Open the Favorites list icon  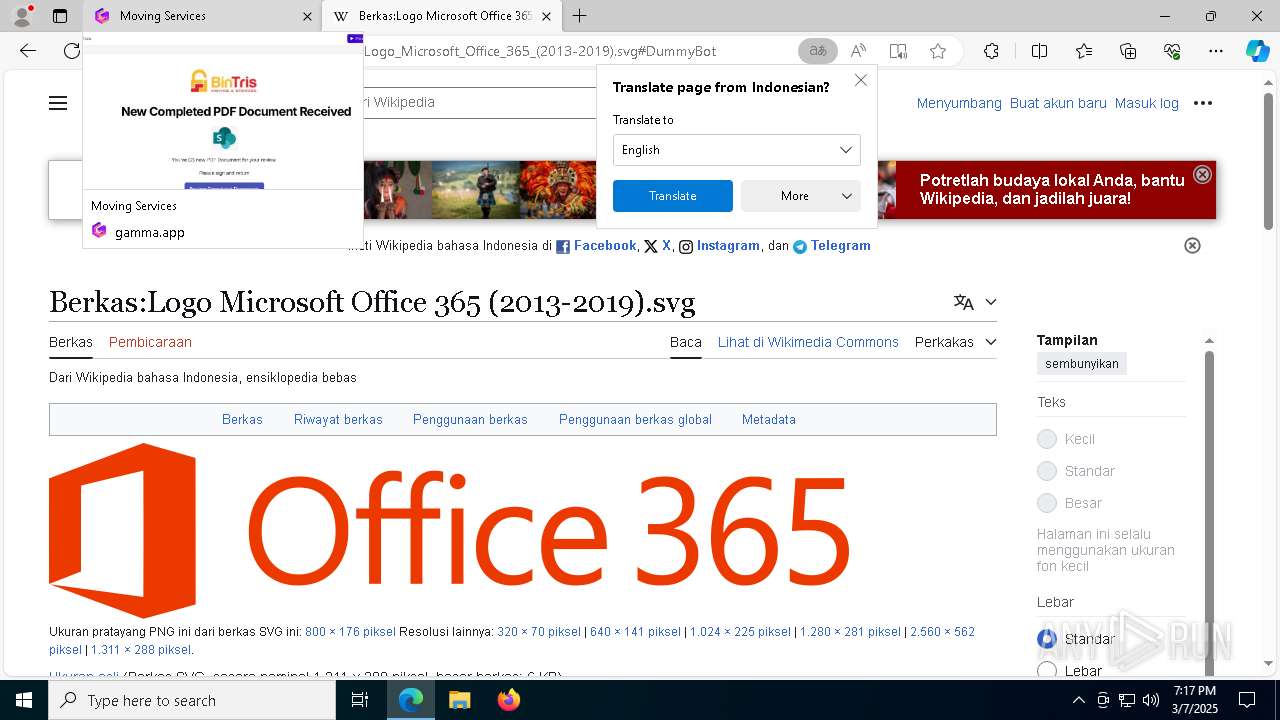point(1084,51)
